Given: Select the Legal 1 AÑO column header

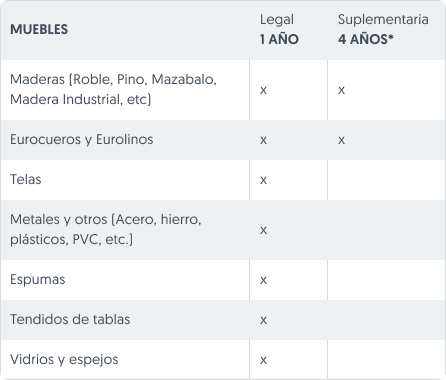Looking at the screenshot, I should point(279,29).
